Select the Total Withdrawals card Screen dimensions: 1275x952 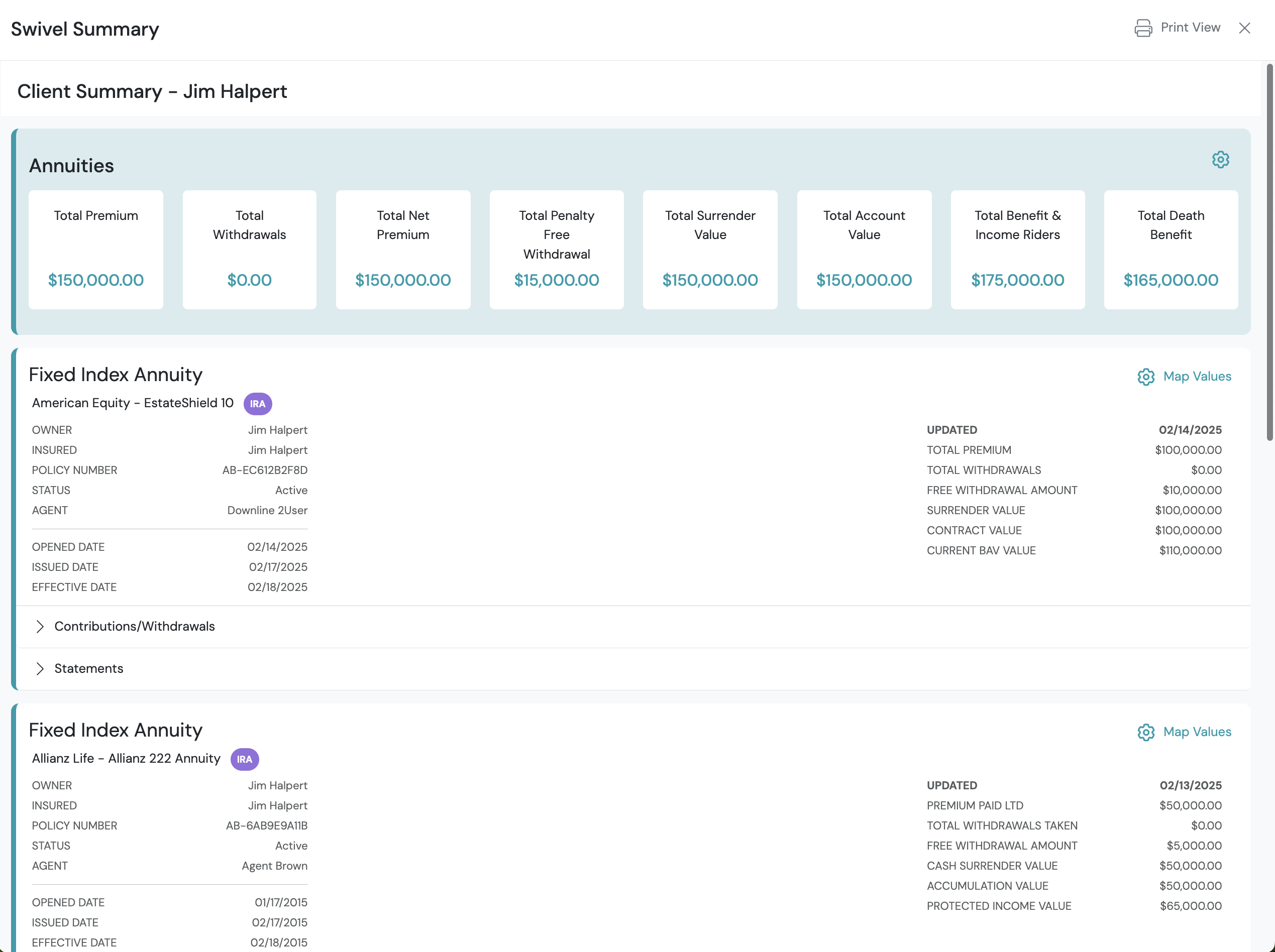click(250, 250)
